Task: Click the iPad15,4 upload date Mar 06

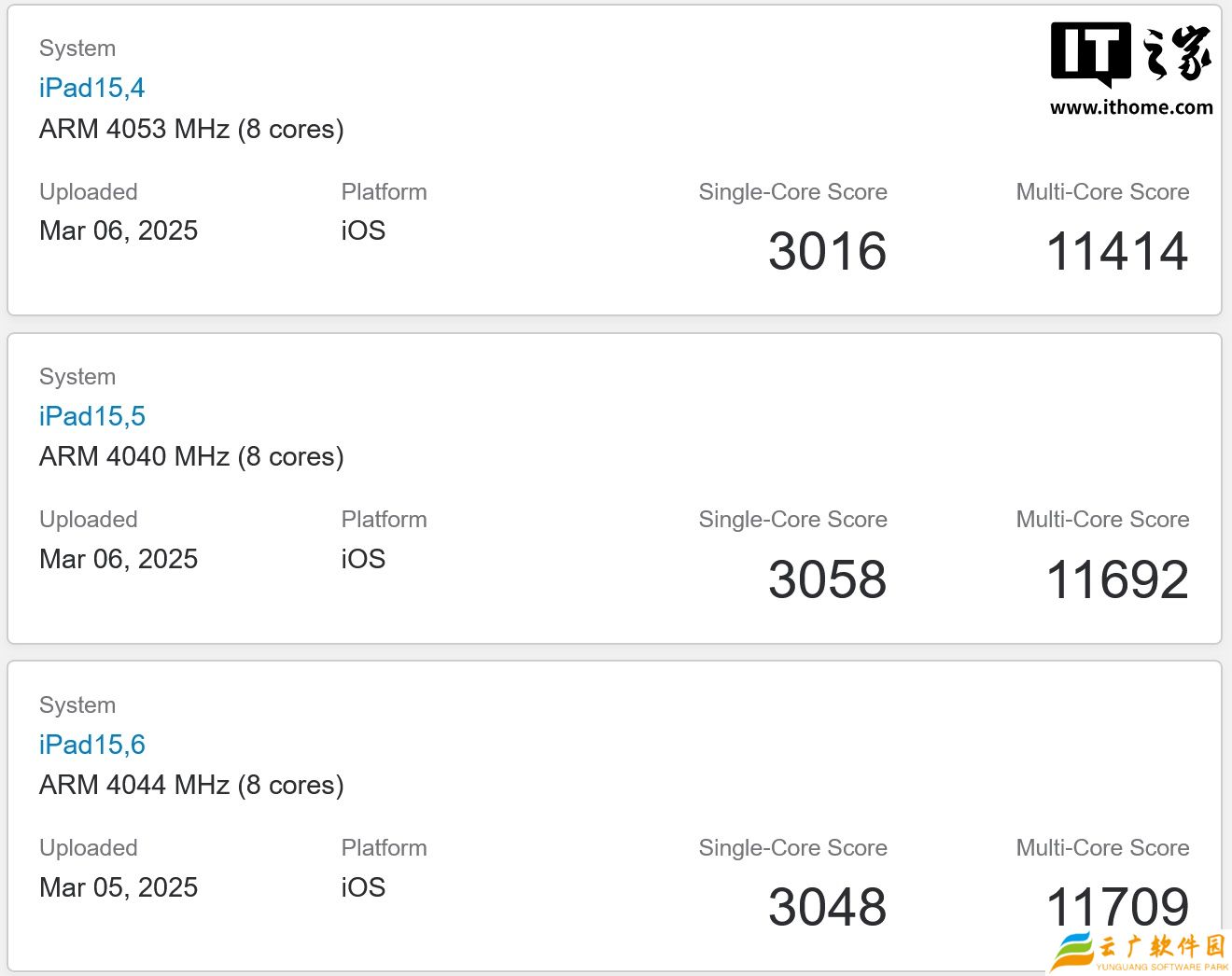Action: (x=119, y=230)
